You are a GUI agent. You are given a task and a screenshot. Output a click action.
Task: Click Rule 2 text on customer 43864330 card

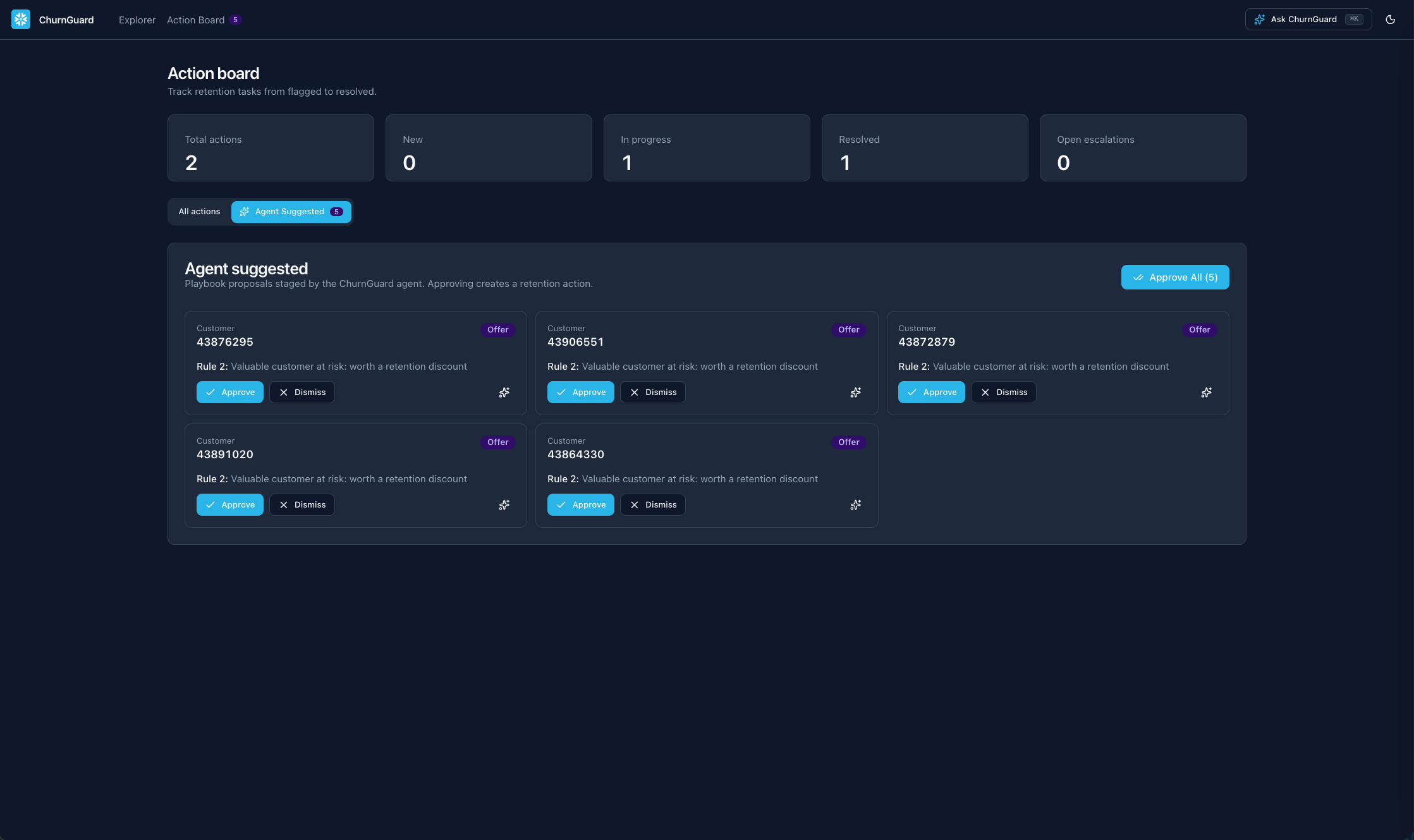683,479
